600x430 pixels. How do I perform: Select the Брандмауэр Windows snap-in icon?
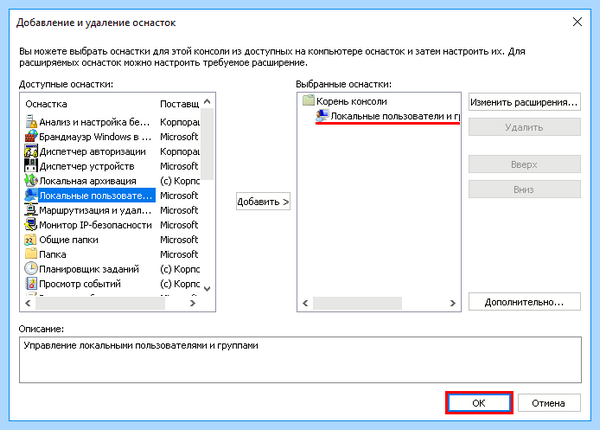pos(31,137)
